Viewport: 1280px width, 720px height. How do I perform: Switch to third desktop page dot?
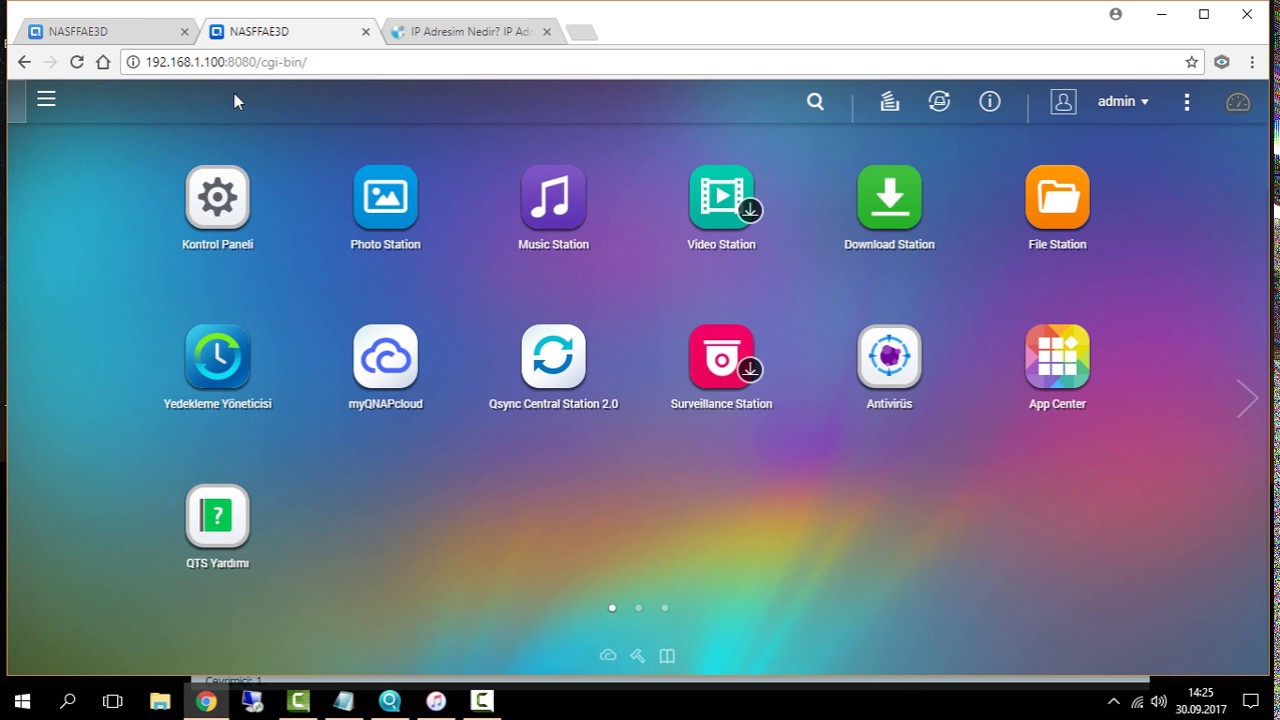click(x=664, y=607)
